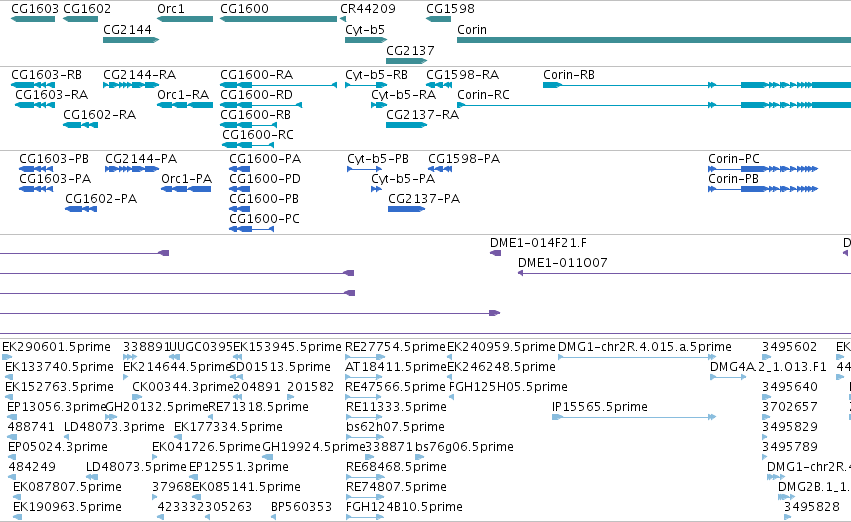Select EST BP560353
This screenshot has width=851, height=522.
[274, 517]
